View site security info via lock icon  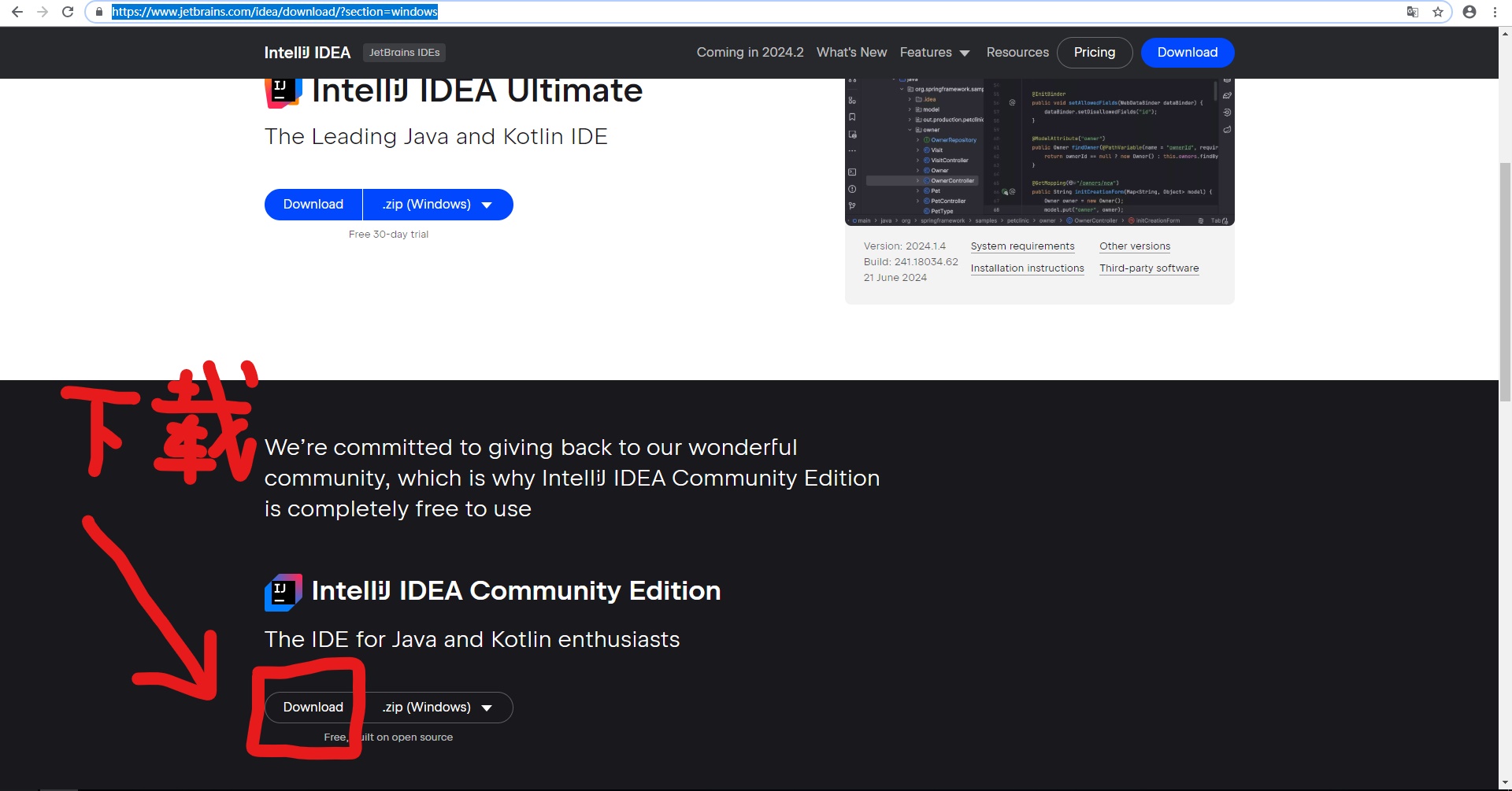click(x=99, y=12)
